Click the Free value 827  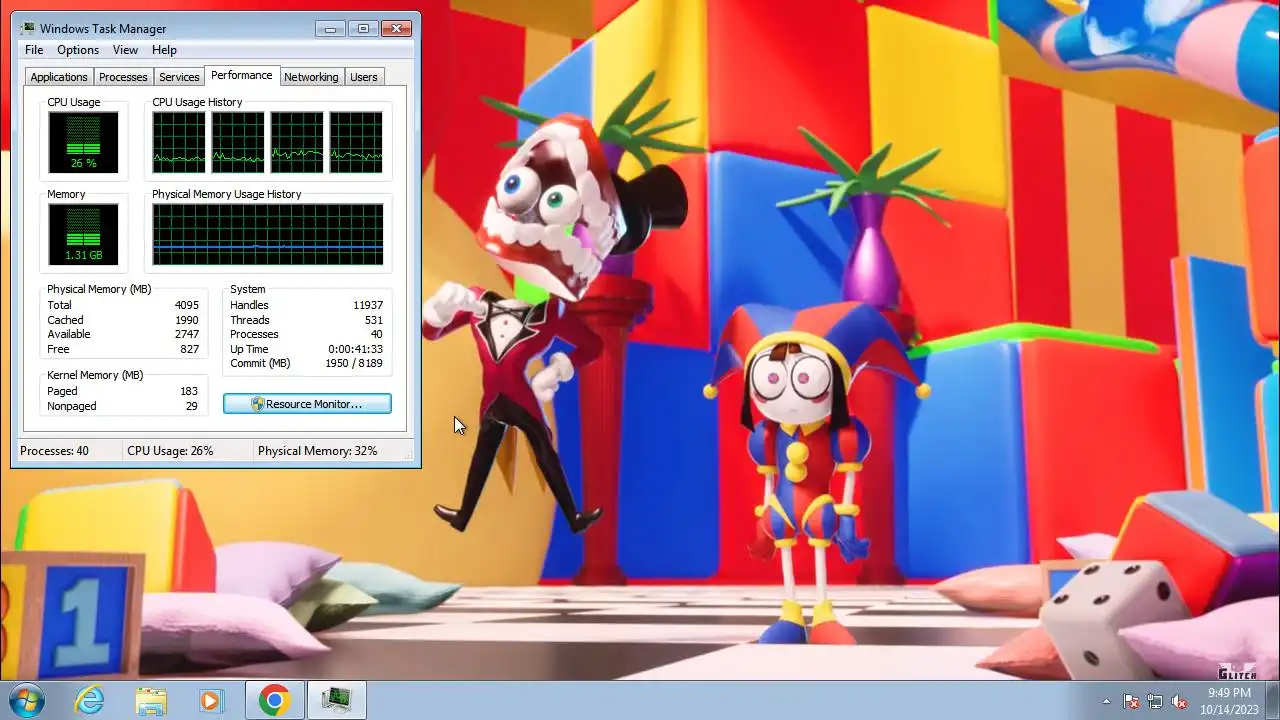pos(189,349)
